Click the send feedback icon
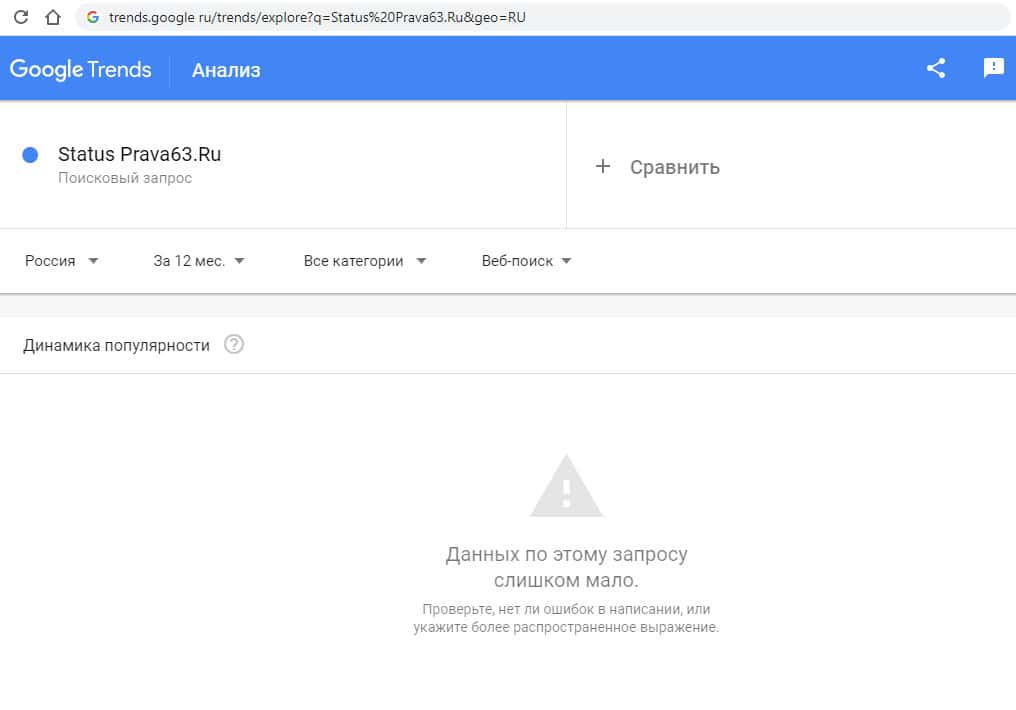1016x710 pixels. (x=993, y=68)
